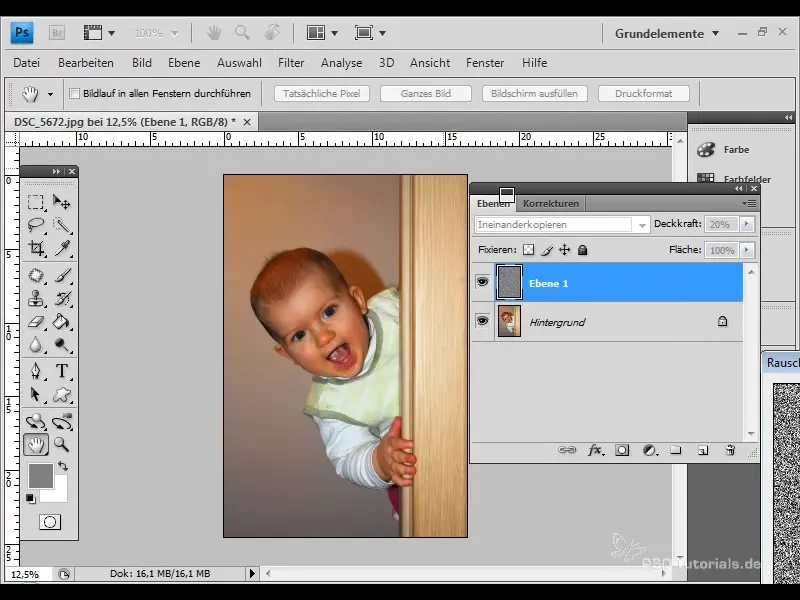This screenshot has width=800, height=600.
Task: Select the Paint Bucket tool
Action: (62, 321)
